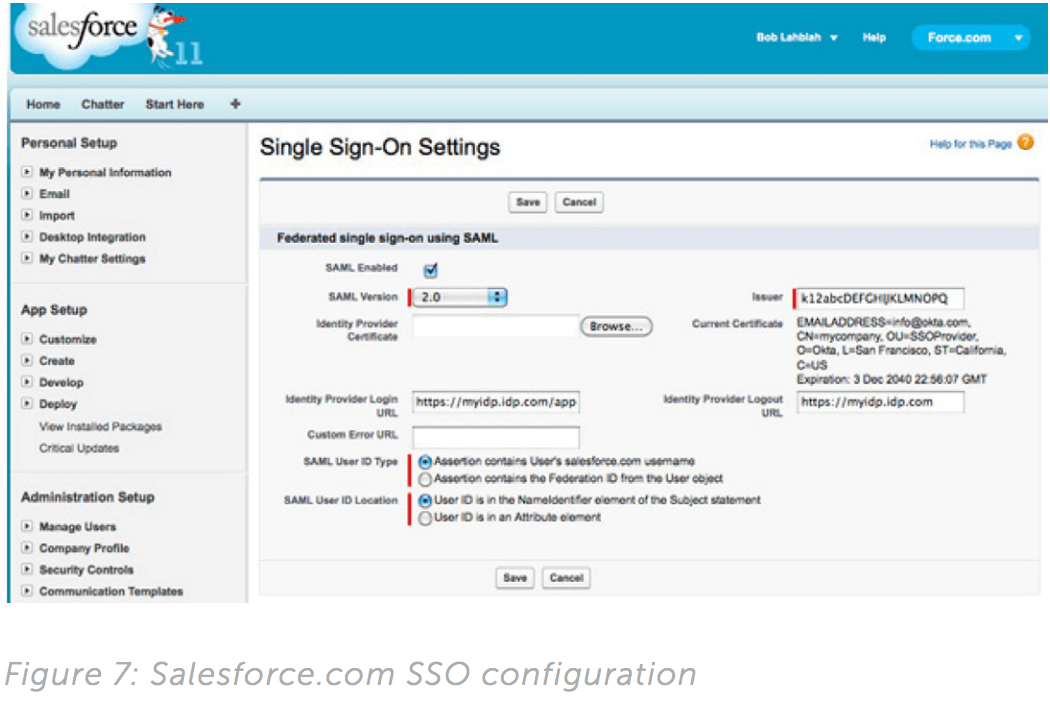Select Federation ID from User object option
The width and height of the screenshot is (1050, 702).
426,479
